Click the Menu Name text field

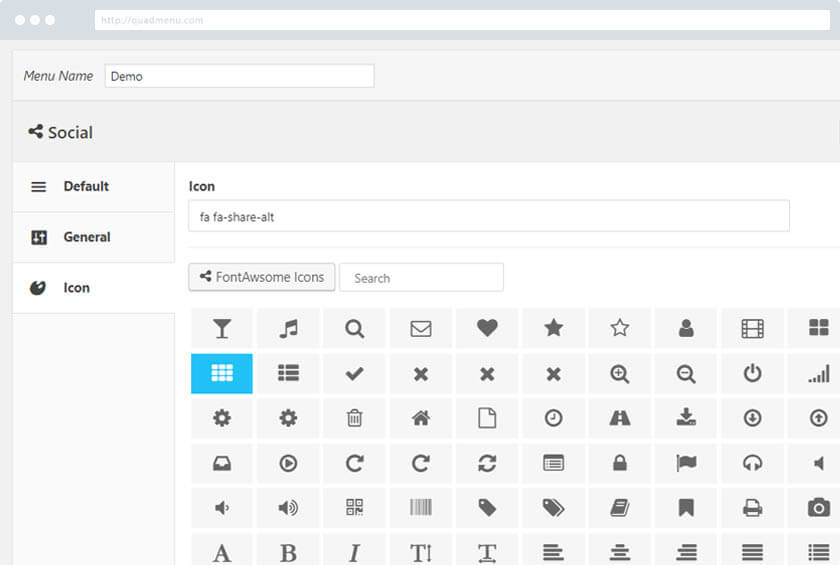(x=239, y=76)
